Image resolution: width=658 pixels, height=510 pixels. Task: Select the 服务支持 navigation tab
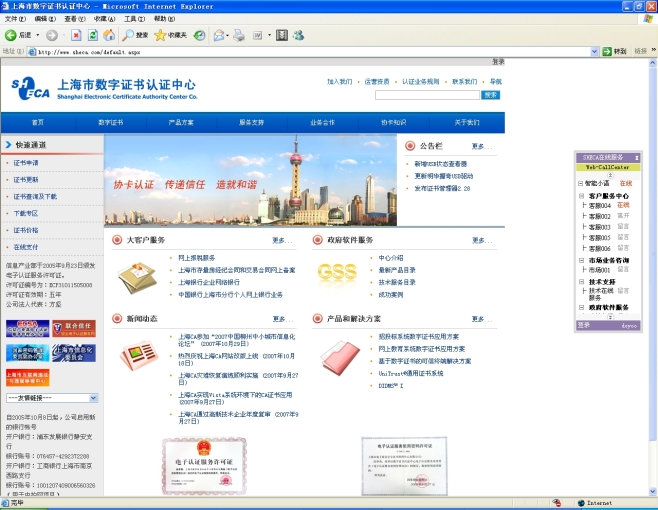click(x=251, y=123)
